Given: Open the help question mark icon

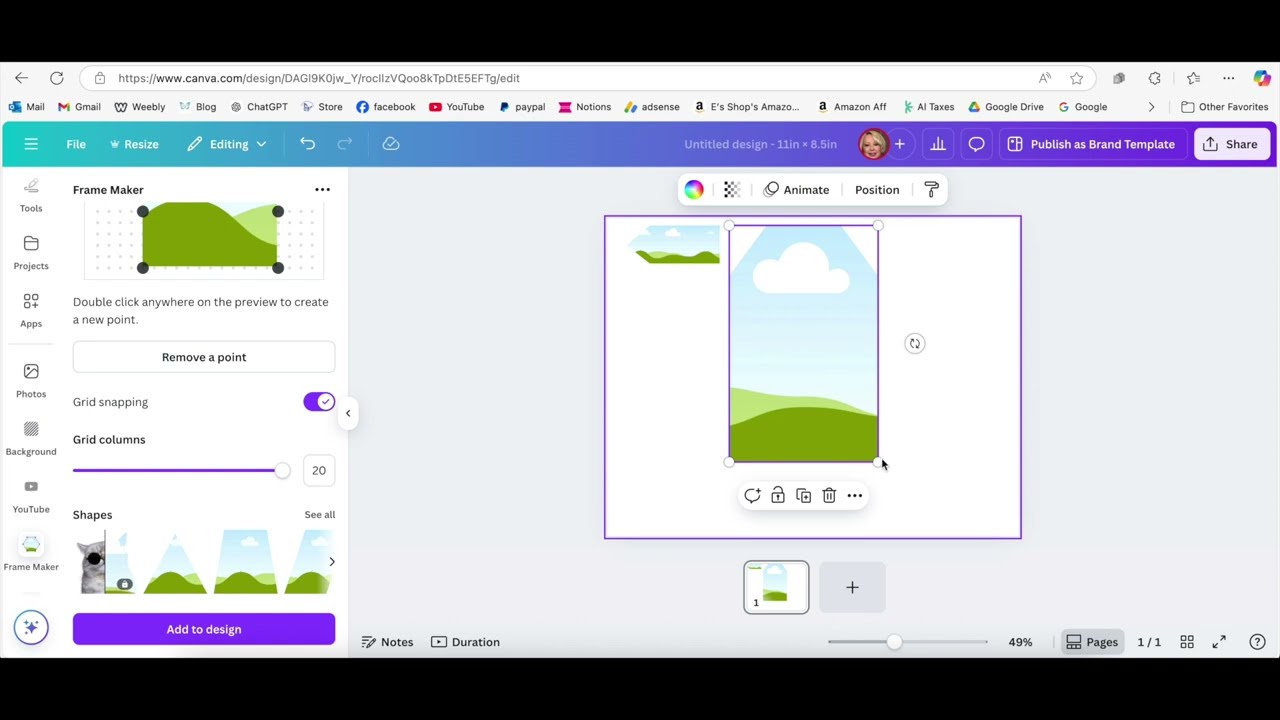Looking at the screenshot, I should tap(1257, 642).
